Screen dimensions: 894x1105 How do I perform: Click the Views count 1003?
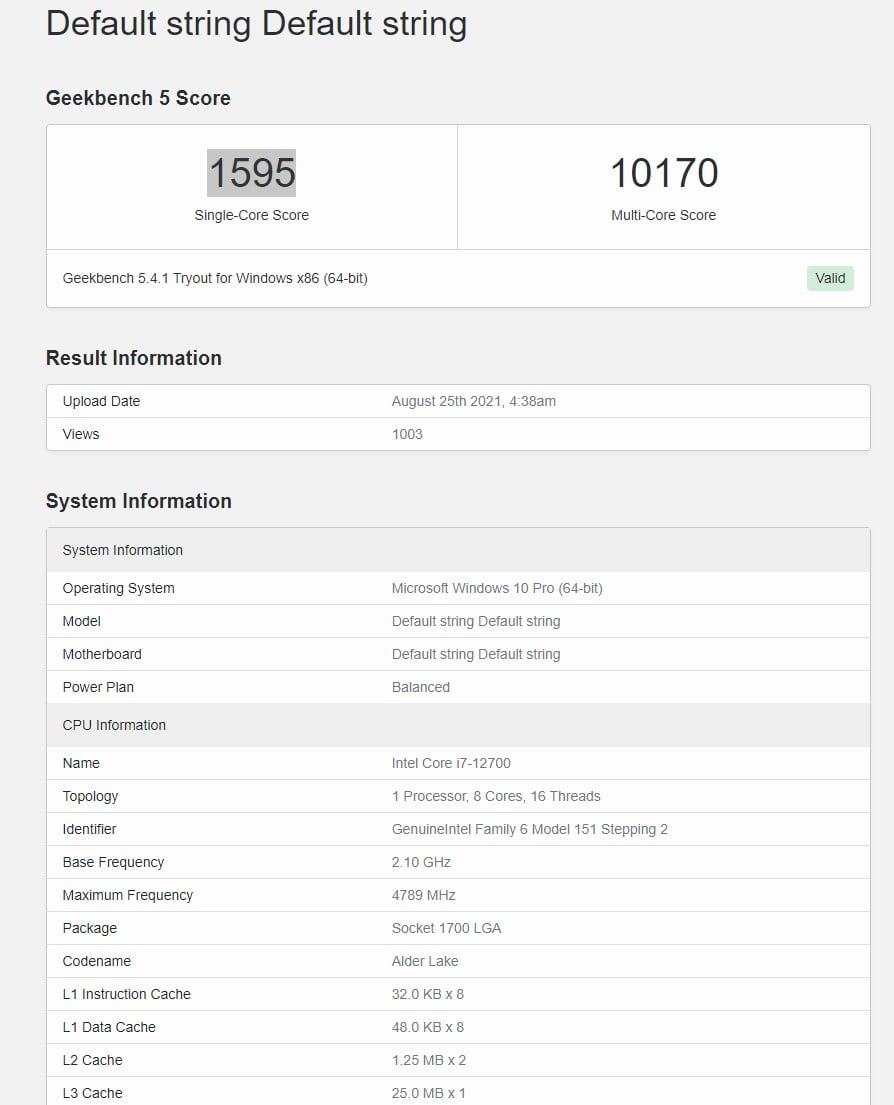407,434
